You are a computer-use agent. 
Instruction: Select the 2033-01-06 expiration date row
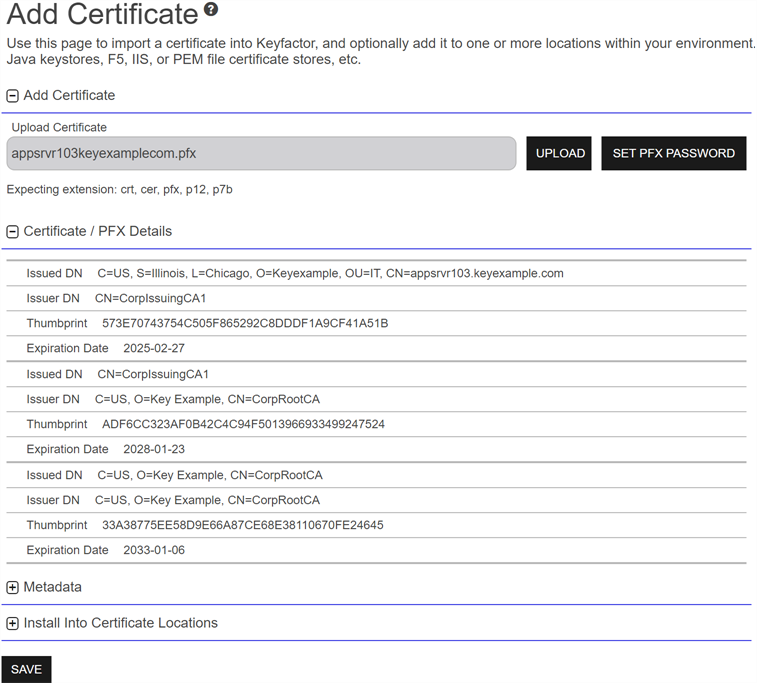(x=154, y=550)
